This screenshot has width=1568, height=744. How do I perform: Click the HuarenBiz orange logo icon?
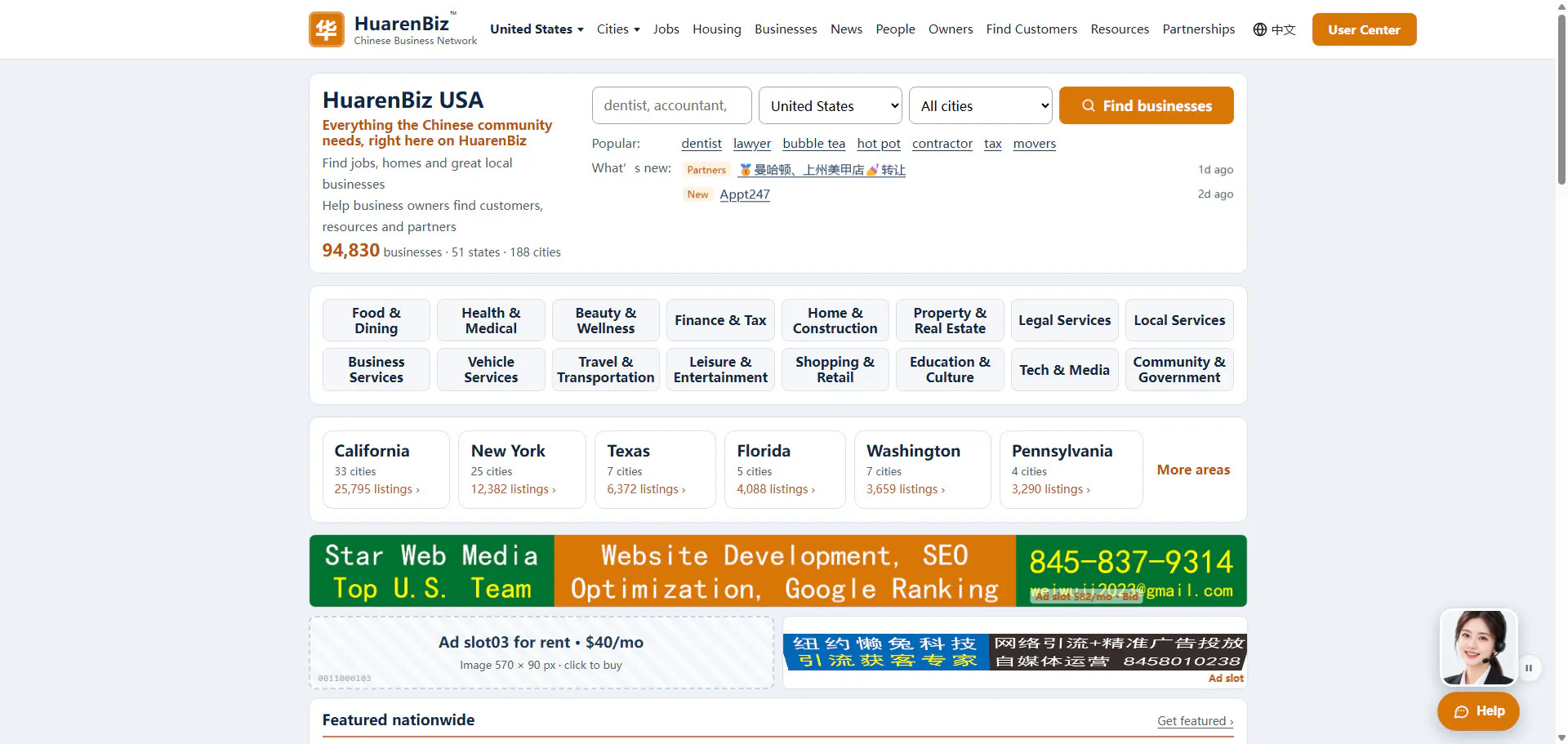(x=326, y=29)
